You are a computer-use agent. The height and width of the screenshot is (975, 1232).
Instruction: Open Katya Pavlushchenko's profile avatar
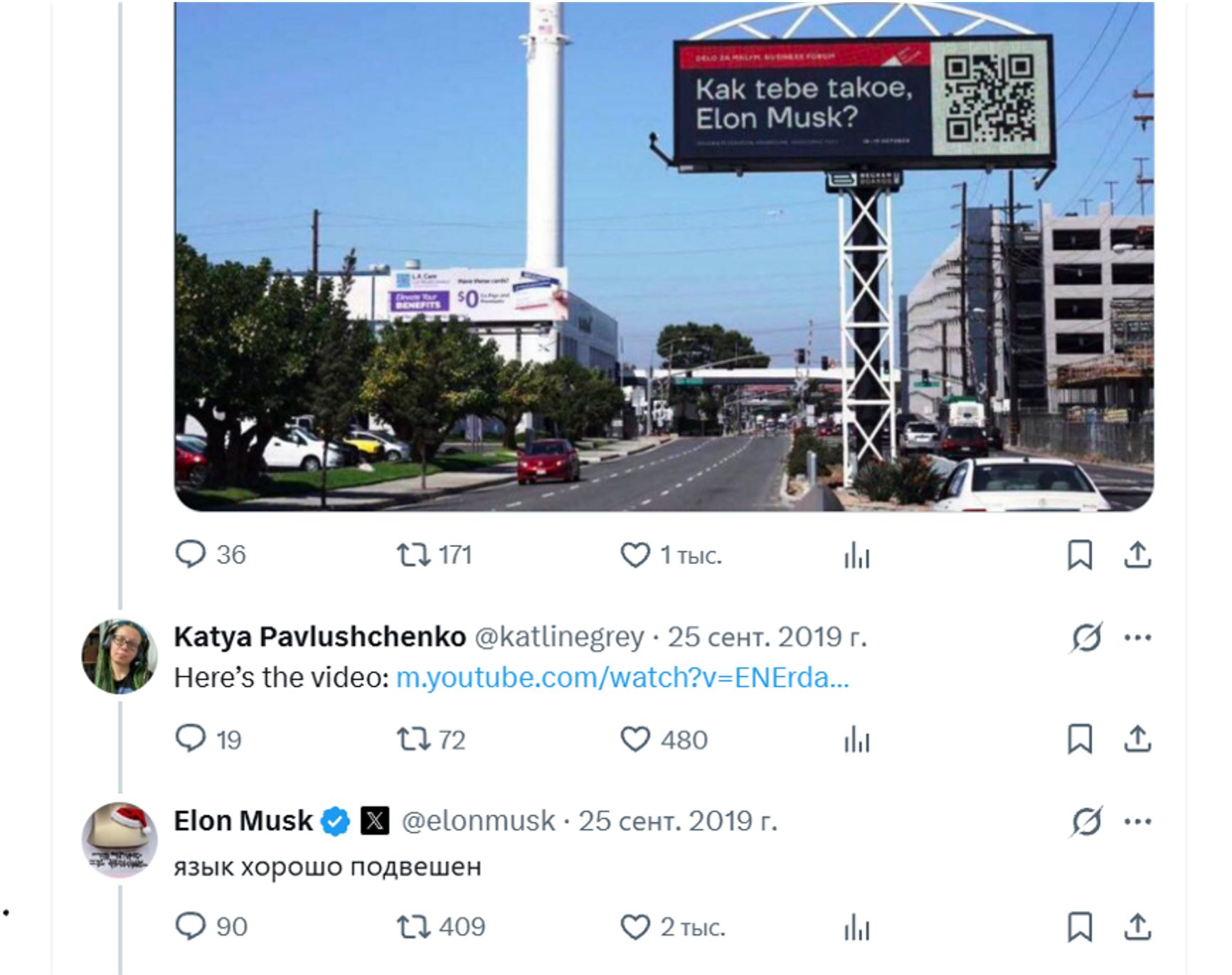tap(119, 656)
